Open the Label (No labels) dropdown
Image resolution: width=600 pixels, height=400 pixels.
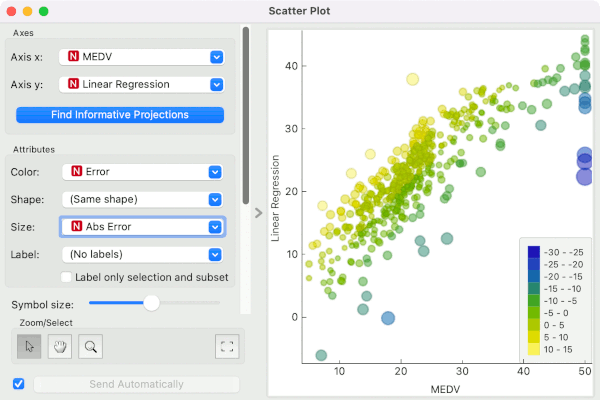[142, 255]
